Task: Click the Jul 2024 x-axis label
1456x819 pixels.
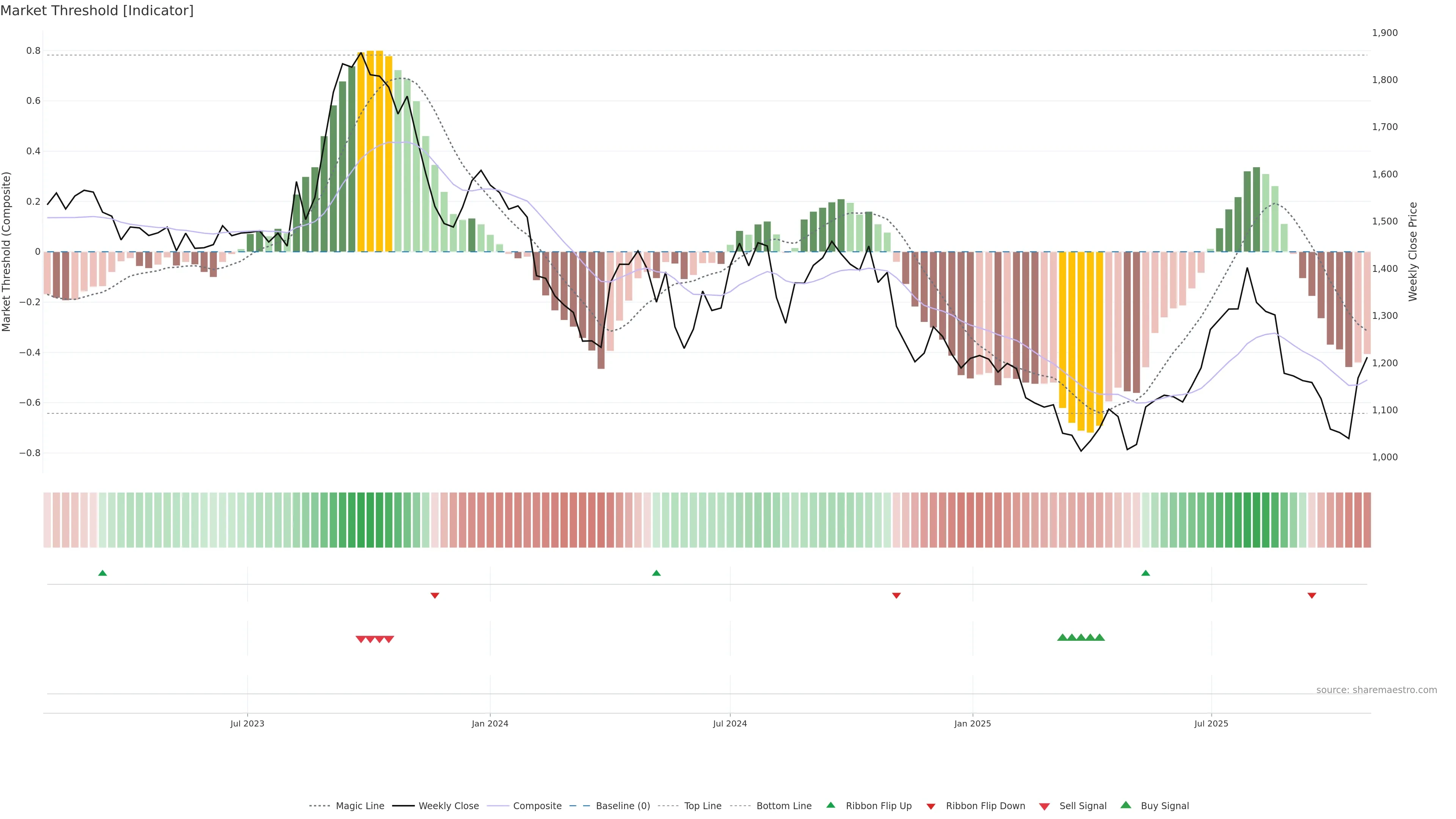Action: (730, 723)
